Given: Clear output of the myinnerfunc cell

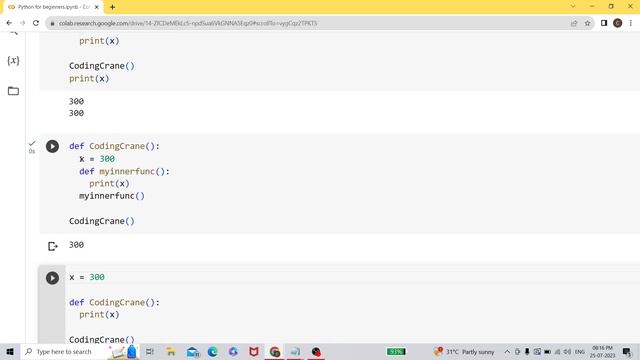Looking at the screenshot, I should point(53,246).
